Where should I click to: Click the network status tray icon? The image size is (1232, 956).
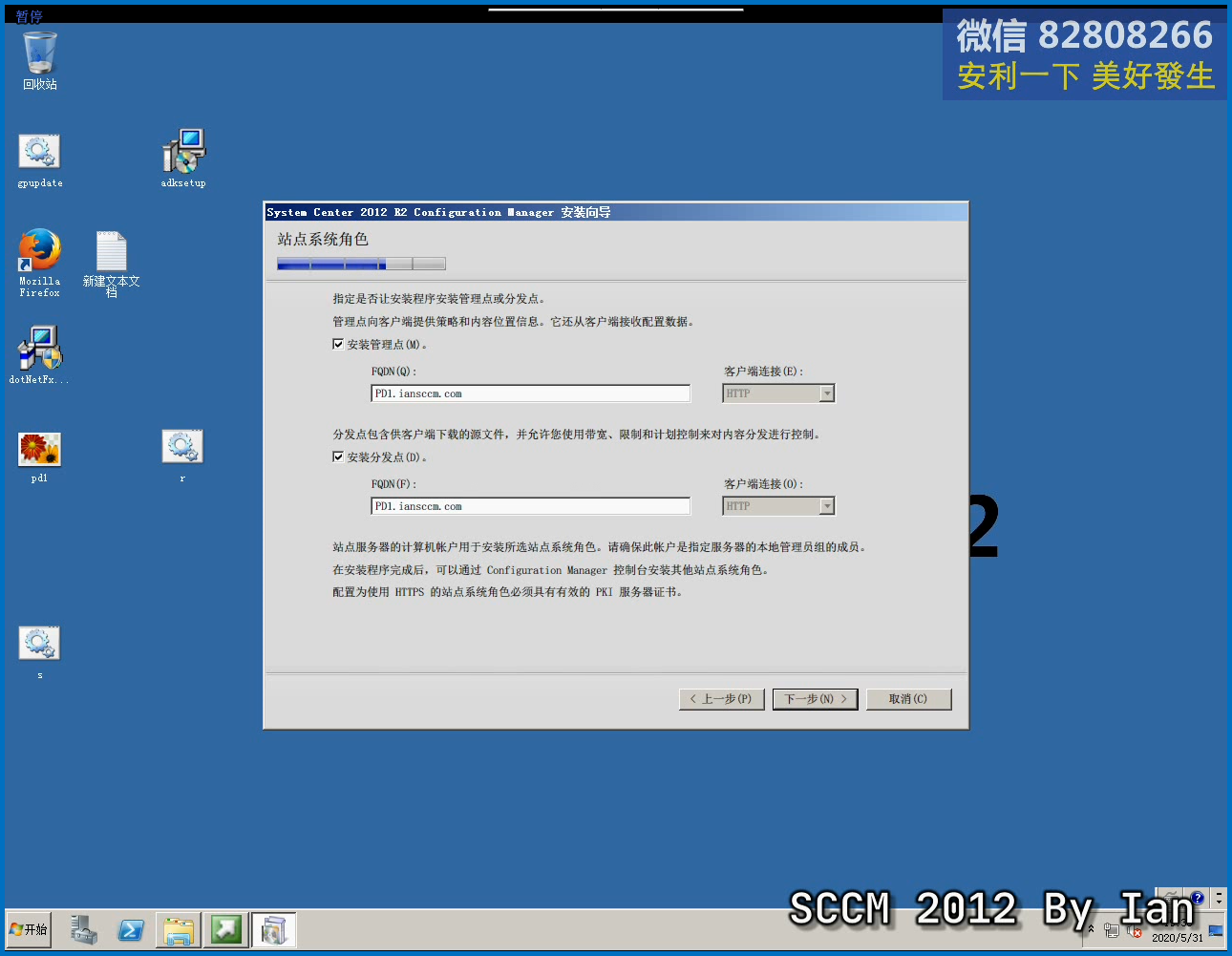(x=1111, y=930)
